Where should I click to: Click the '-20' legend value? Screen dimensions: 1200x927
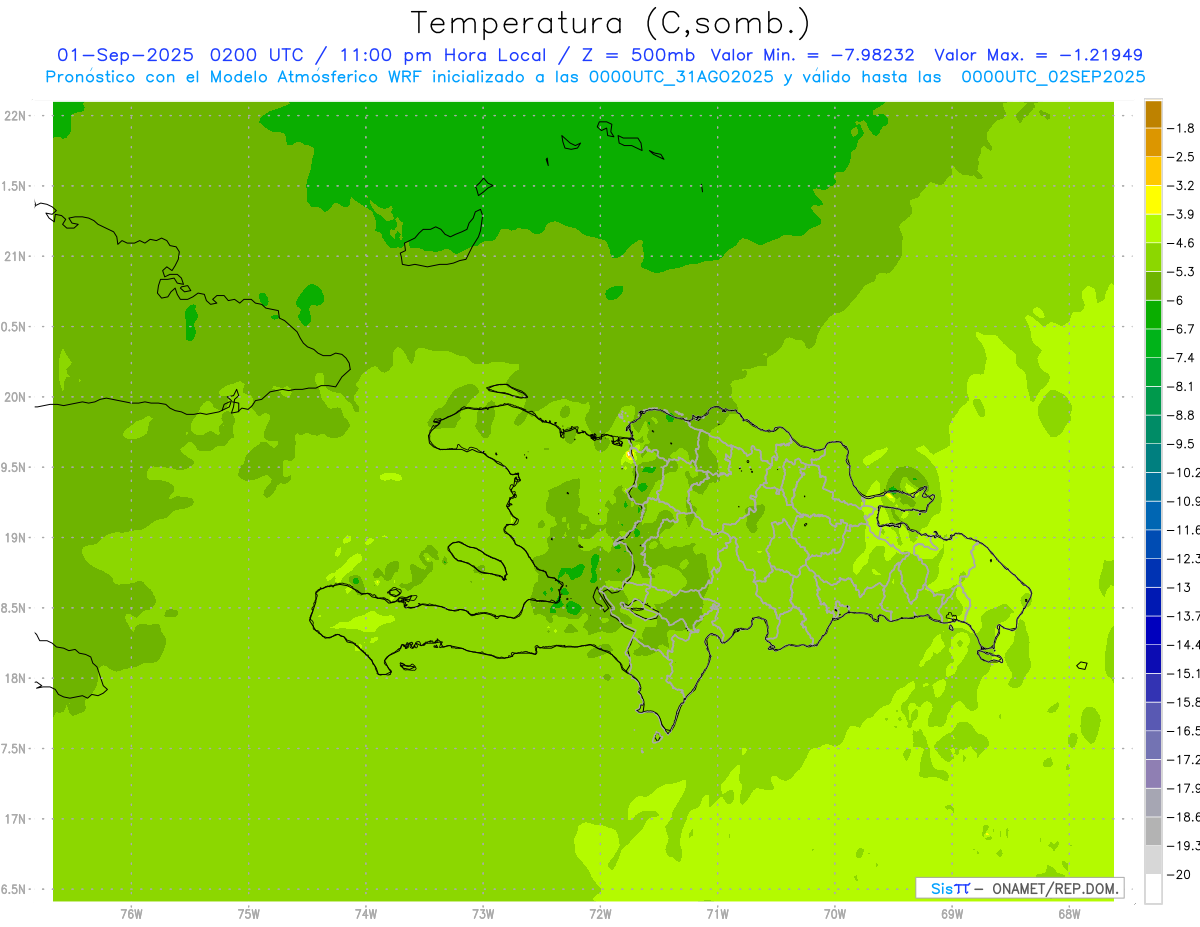pos(1178,875)
